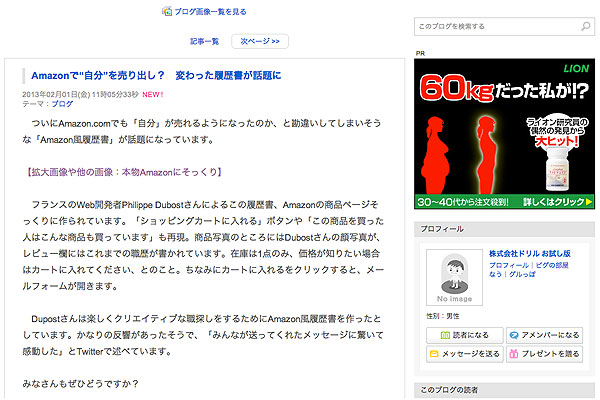The width and height of the screenshot is (600, 400).
Task: Click the yellow envelope icon on メッセージを送る
Action: 434,354
